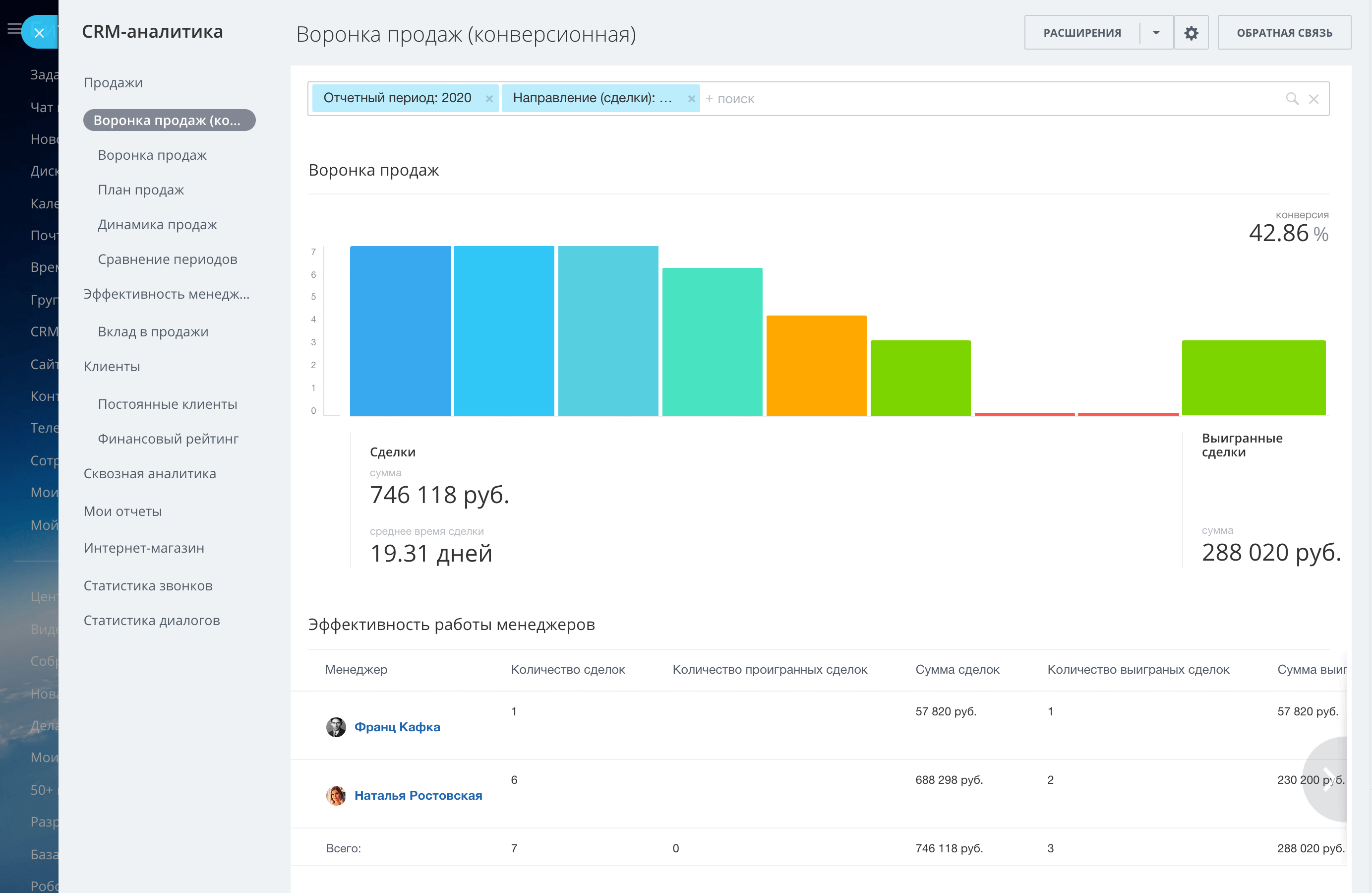Click the first blue funnel bar
Screen dimensions: 1372x893
(400, 330)
